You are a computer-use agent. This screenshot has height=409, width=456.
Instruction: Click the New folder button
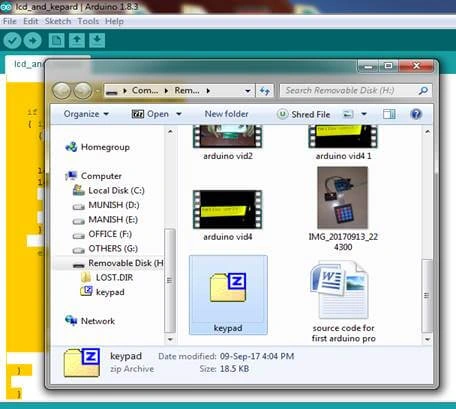[x=226, y=114]
